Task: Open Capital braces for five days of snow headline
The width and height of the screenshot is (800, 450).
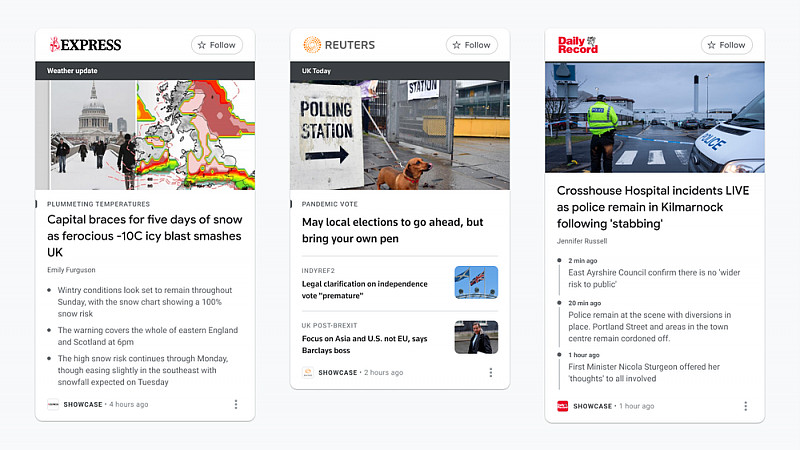Action: 145,236
